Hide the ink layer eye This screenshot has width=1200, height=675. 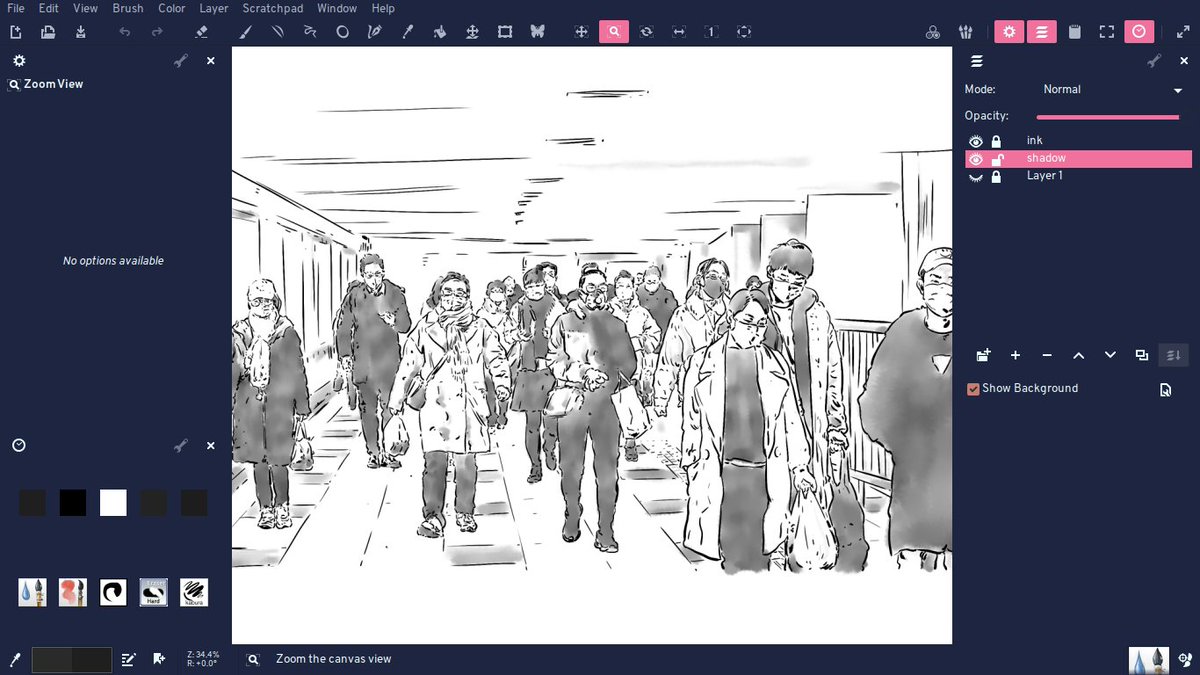[x=976, y=142]
